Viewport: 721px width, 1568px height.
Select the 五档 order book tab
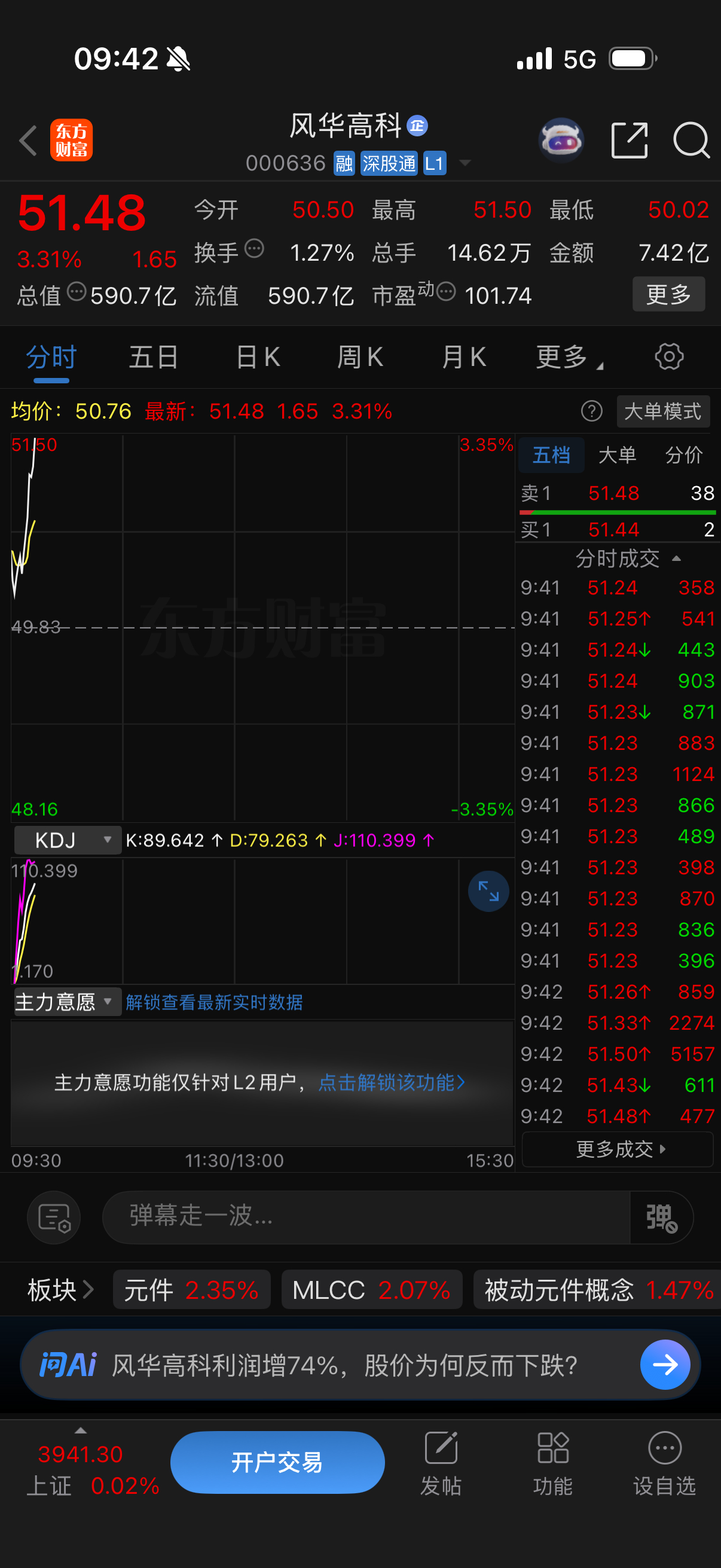tap(551, 454)
